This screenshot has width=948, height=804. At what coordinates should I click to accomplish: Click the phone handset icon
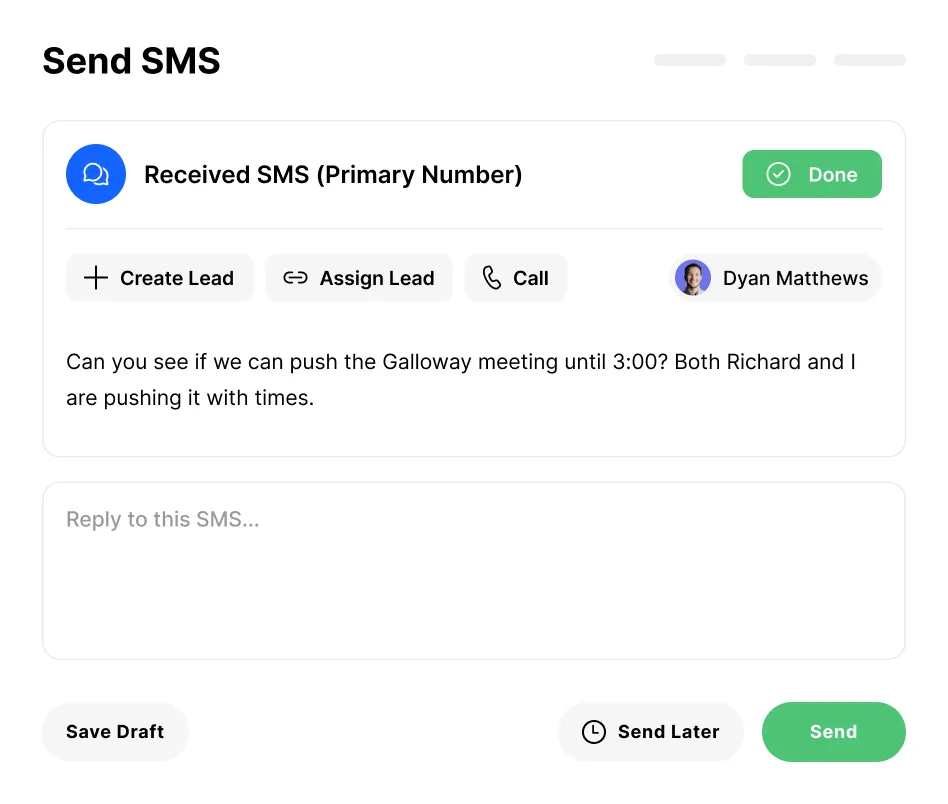[492, 278]
